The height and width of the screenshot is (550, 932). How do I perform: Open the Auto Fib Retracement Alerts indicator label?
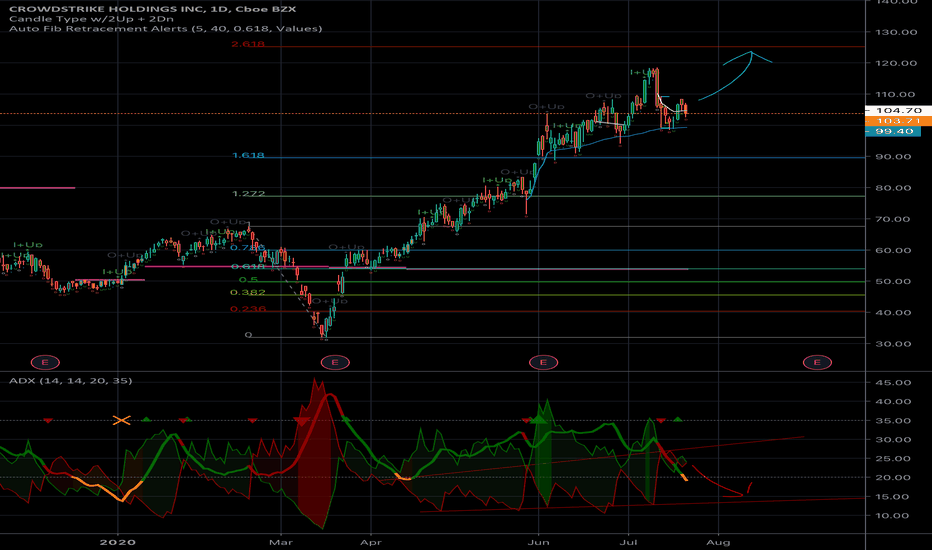pyautogui.click(x=166, y=29)
